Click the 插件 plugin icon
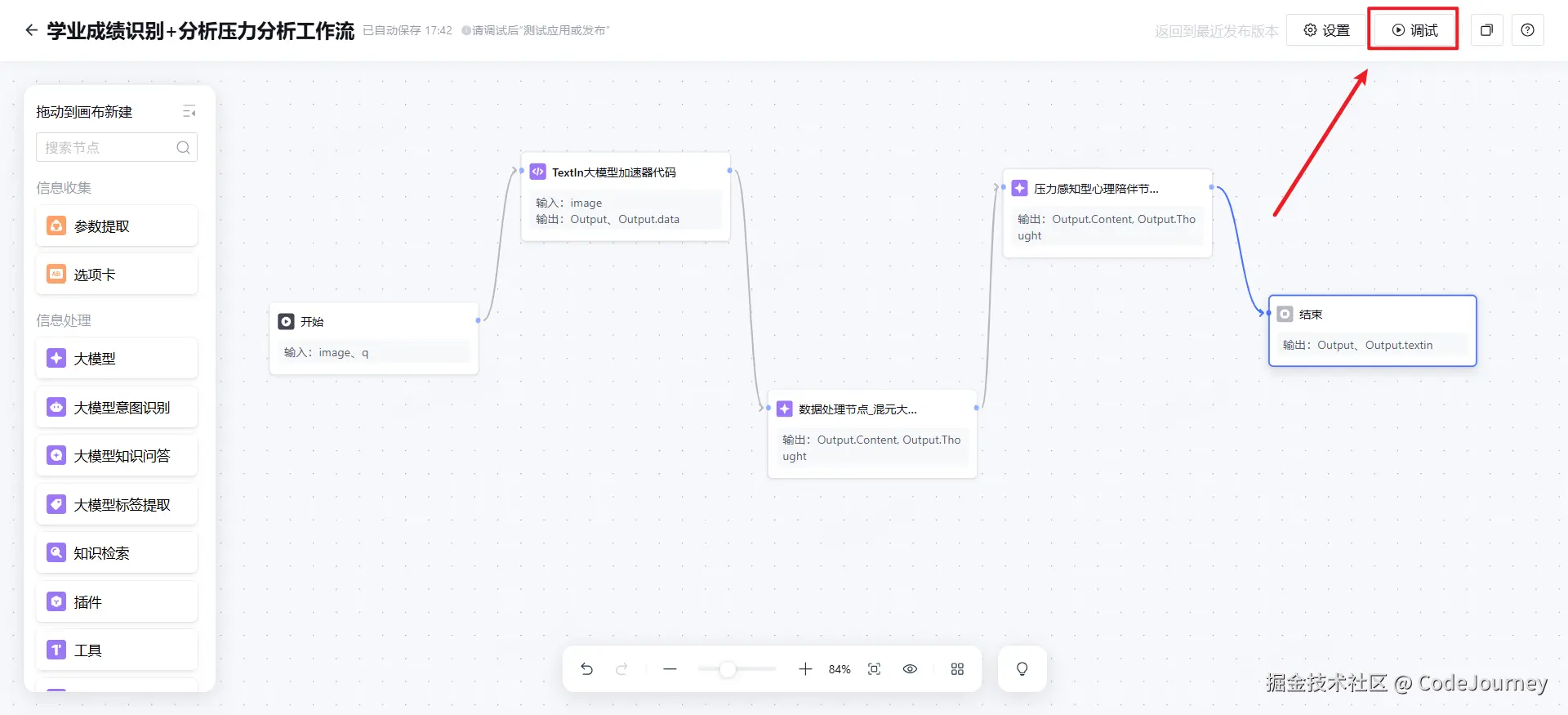The image size is (1568, 715). coord(56,601)
